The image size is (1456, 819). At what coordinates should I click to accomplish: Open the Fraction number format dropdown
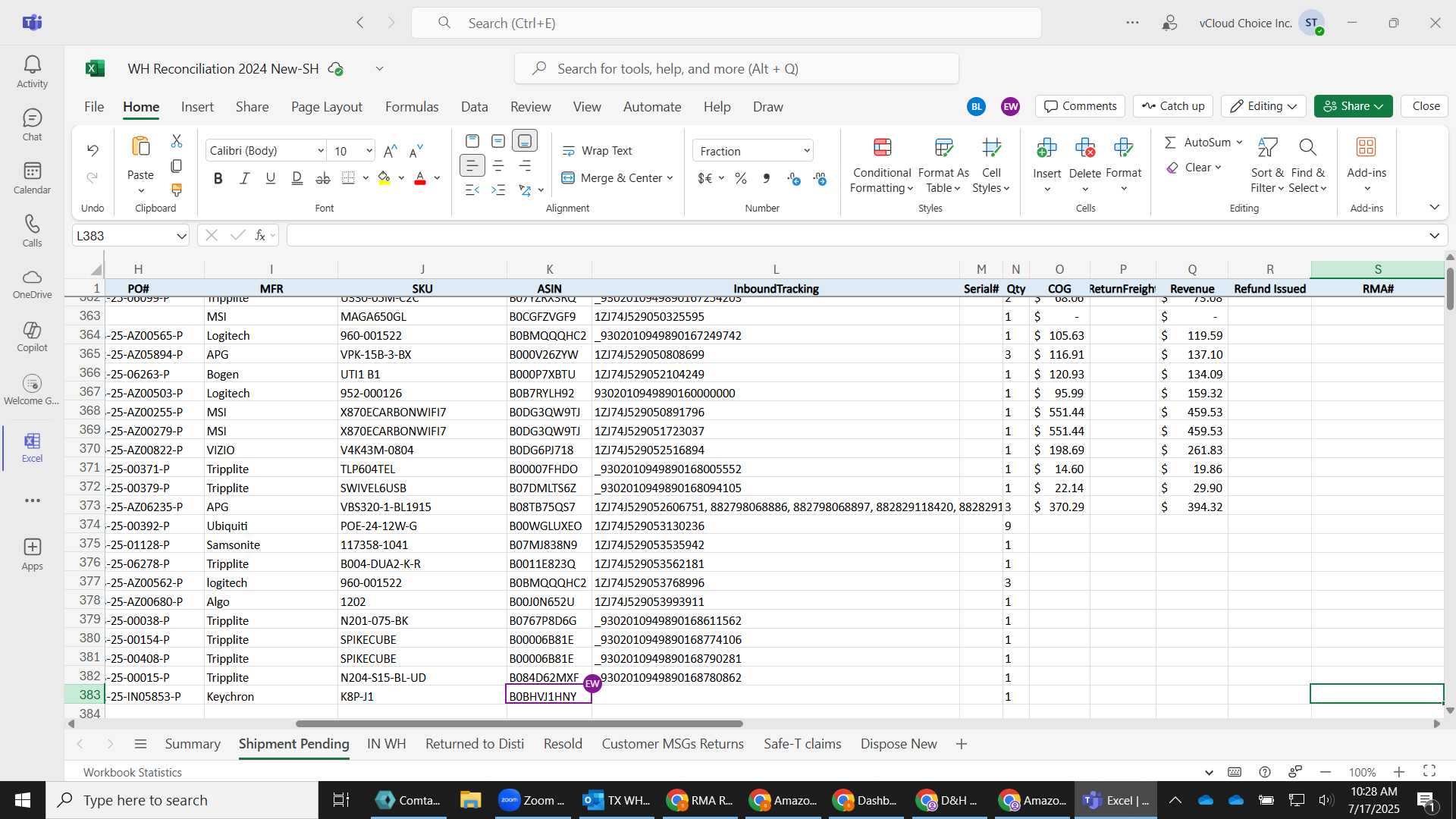click(x=806, y=151)
